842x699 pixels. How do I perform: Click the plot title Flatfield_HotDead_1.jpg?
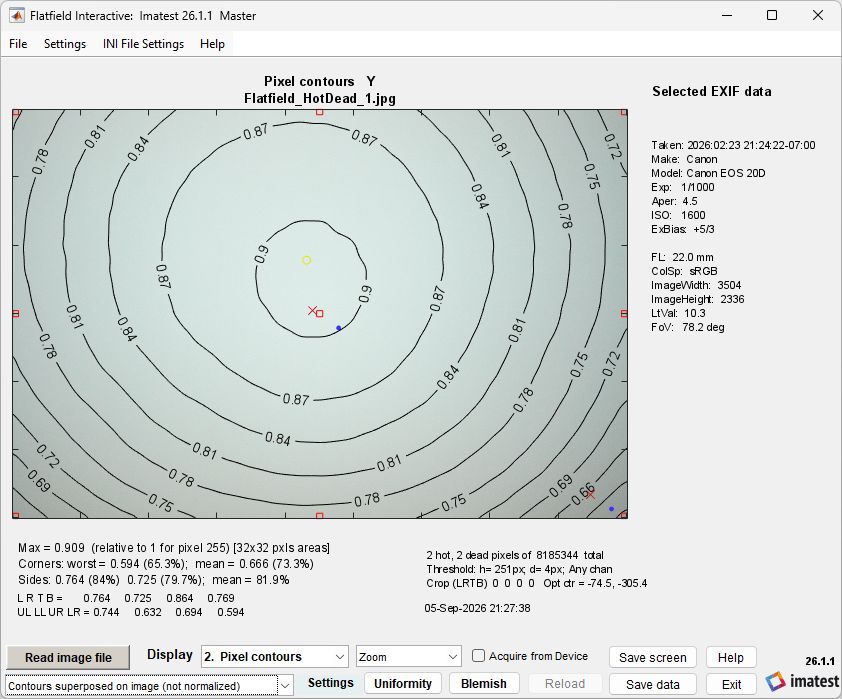(320, 98)
